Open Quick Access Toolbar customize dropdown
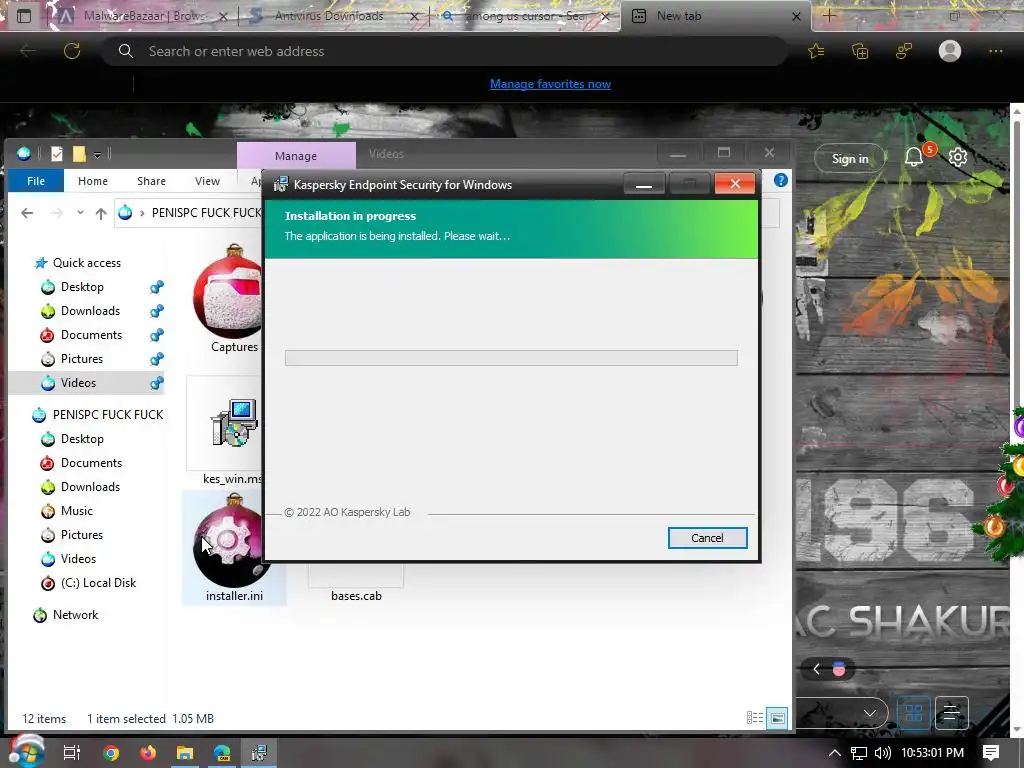1024x768 pixels. click(97, 155)
